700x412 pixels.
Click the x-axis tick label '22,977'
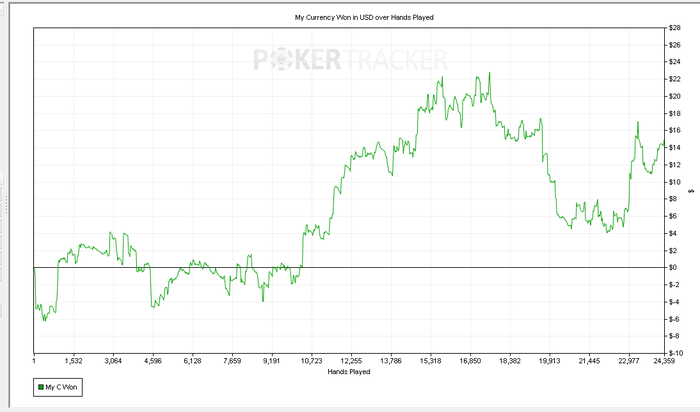tap(629, 361)
